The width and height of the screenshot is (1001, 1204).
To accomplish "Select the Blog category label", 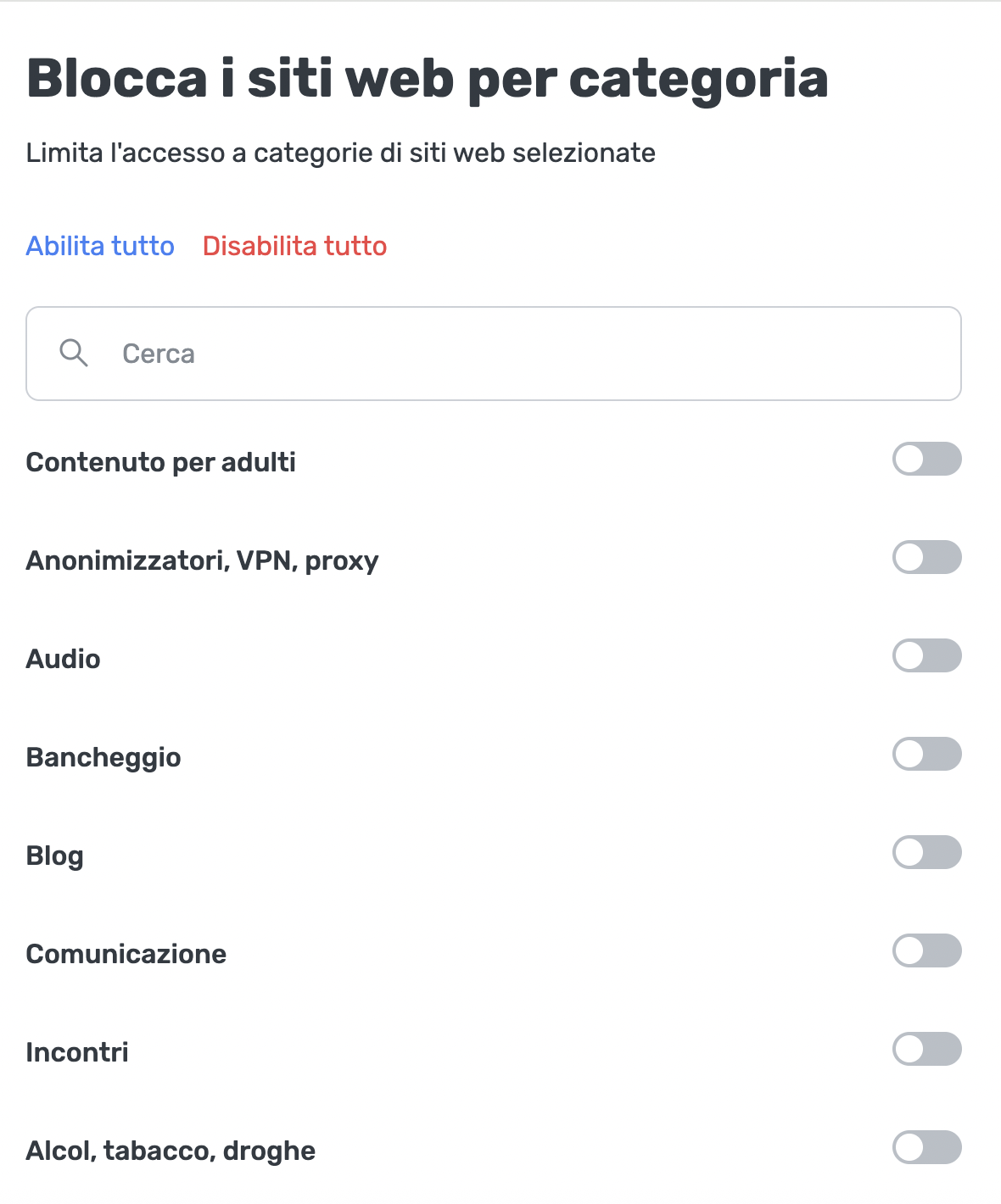I will click(x=55, y=856).
